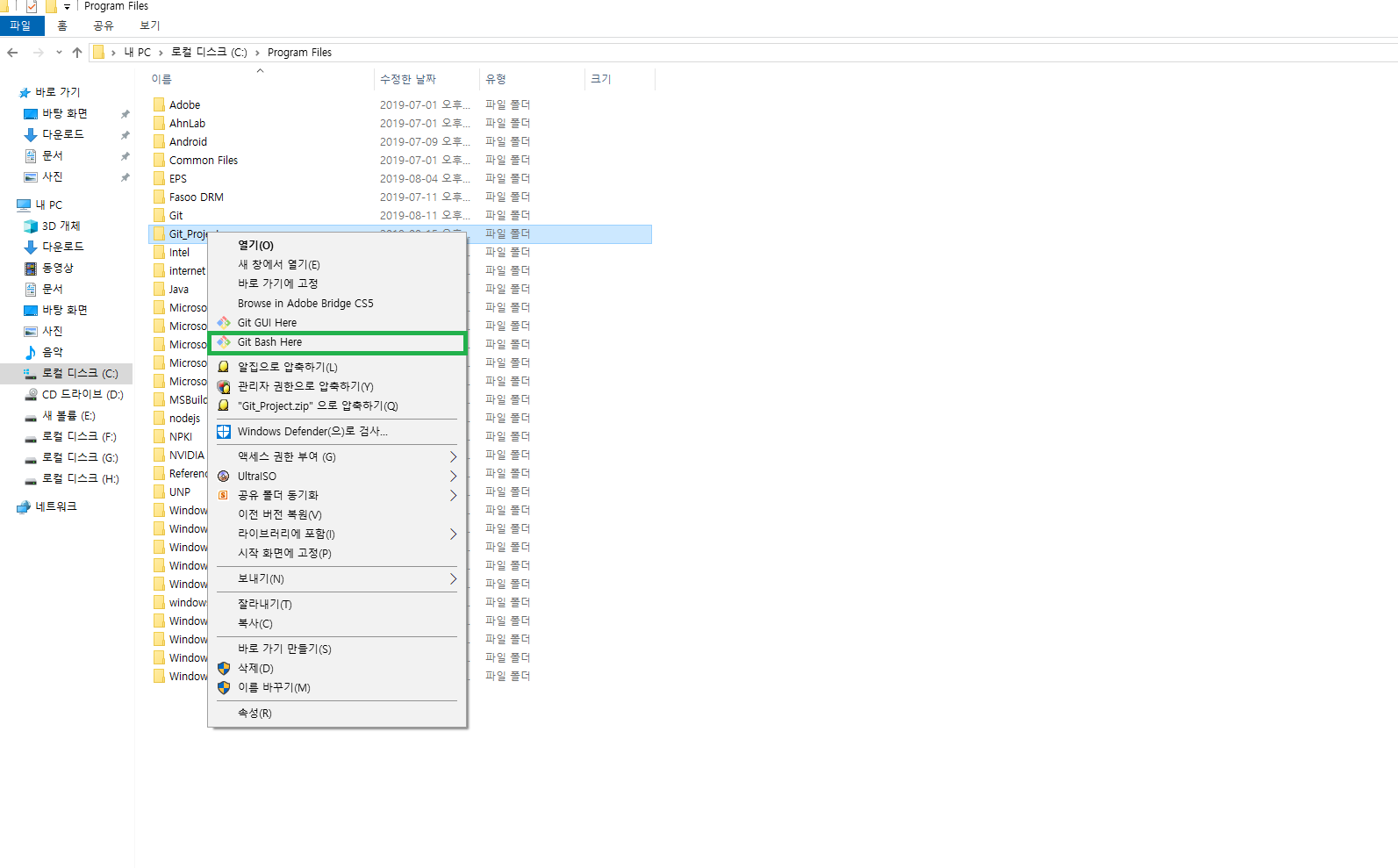Click the Adobe folder icon
1398x868 pixels.
[159, 104]
